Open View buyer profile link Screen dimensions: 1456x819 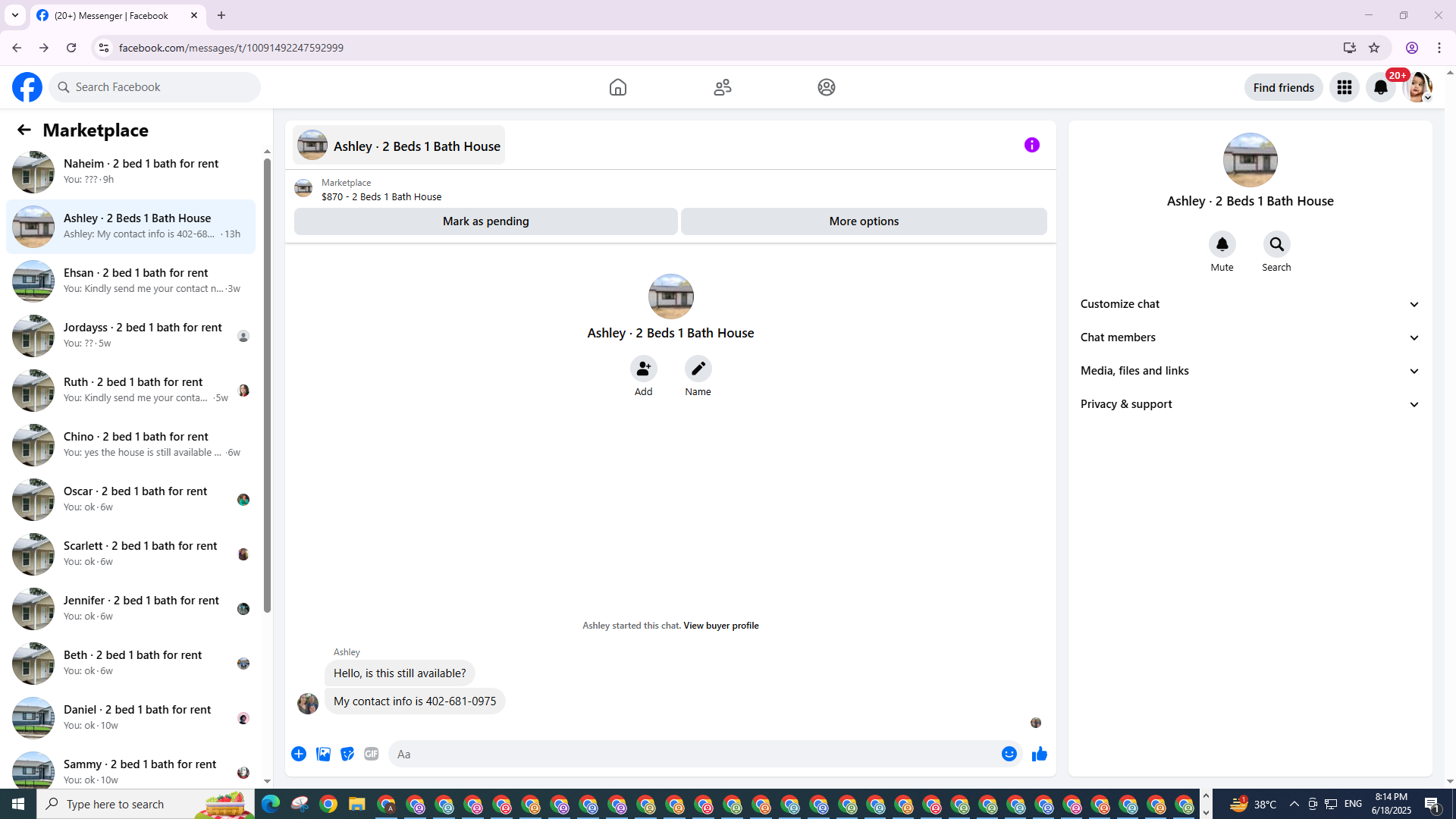pyautogui.click(x=721, y=626)
